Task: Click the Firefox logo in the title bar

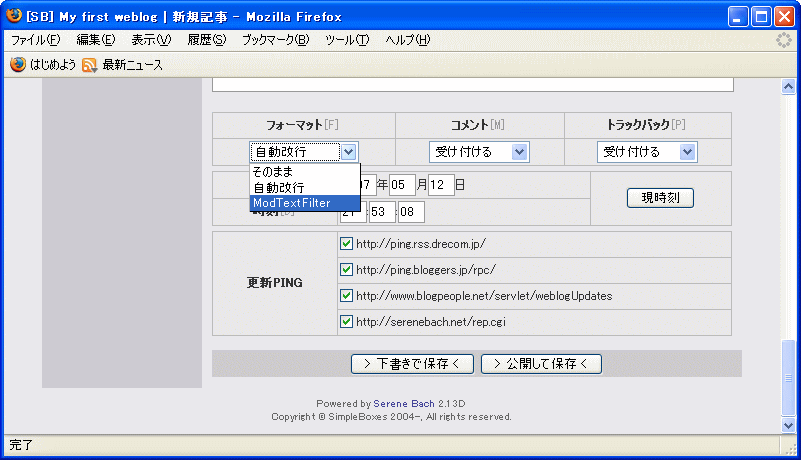Action: (14, 16)
